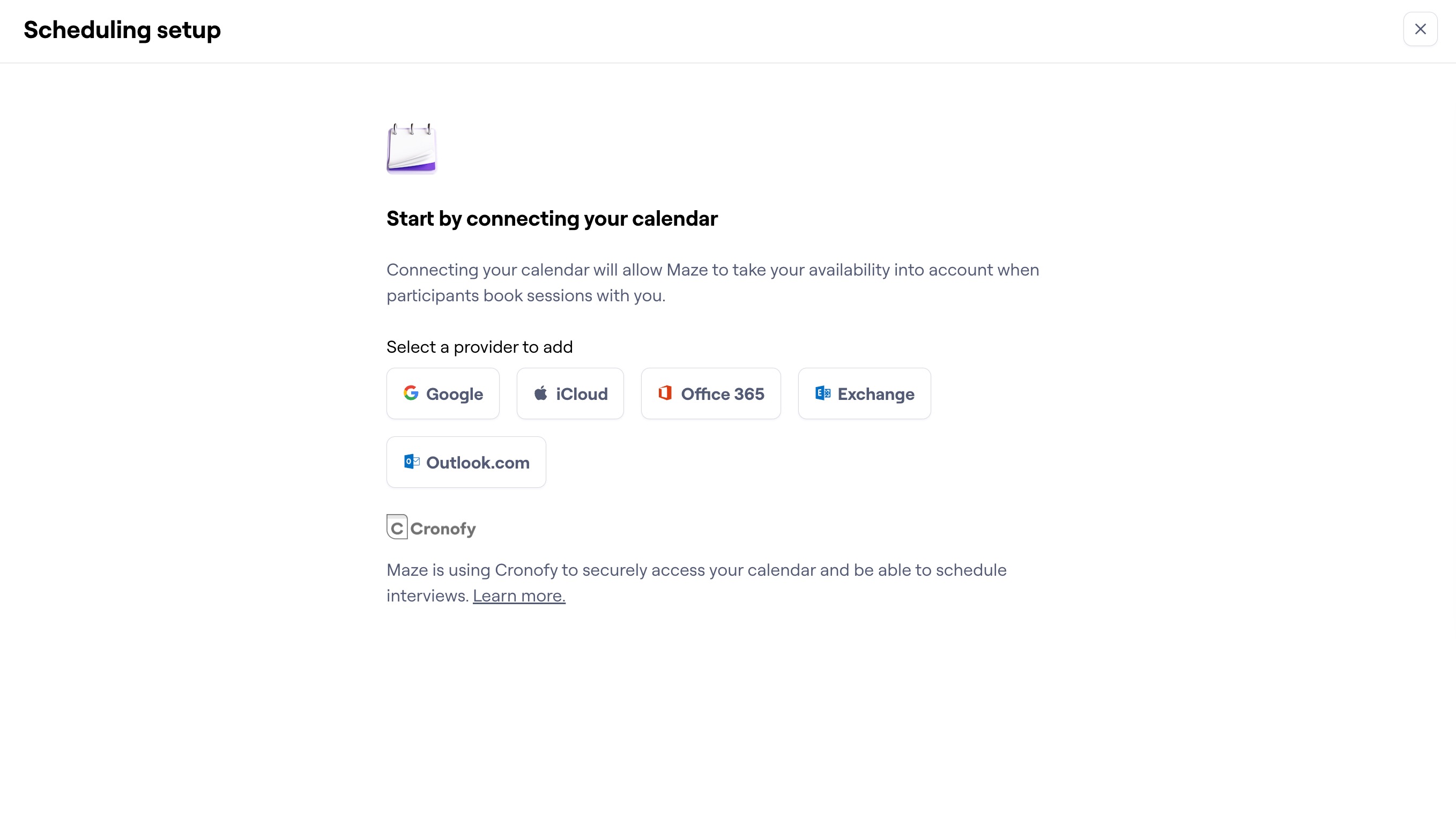Screen dimensions: 1456x832
Task: Click the Select a provider to add label
Action: [479, 346]
